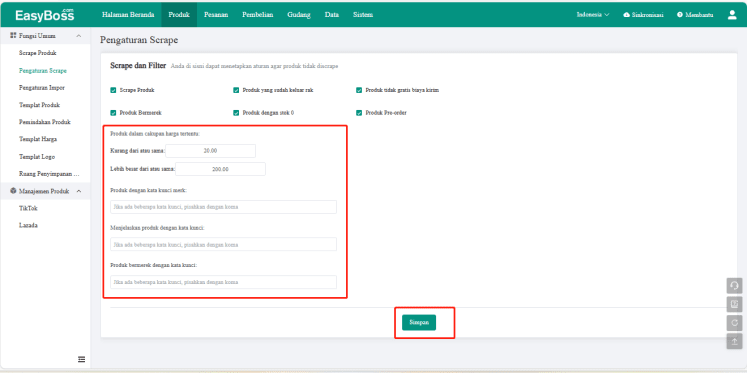Click the EasyBoss logo
Viewport: 748px width, 373px height.
click(45, 15)
